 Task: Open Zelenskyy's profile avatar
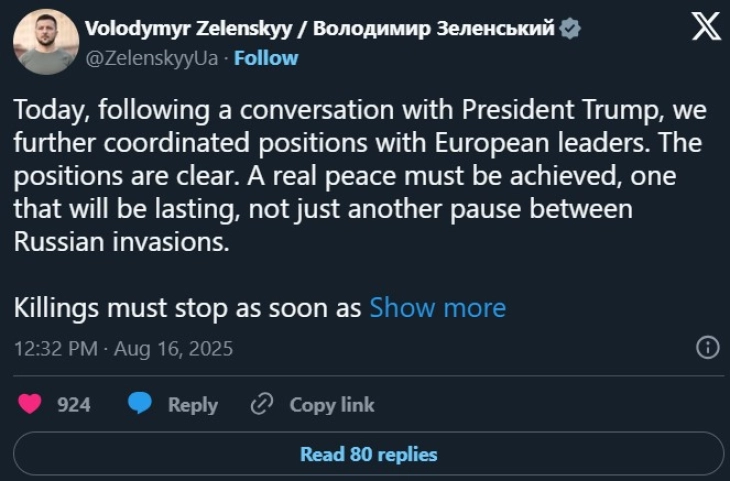pyautogui.click(x=46, y=42)
